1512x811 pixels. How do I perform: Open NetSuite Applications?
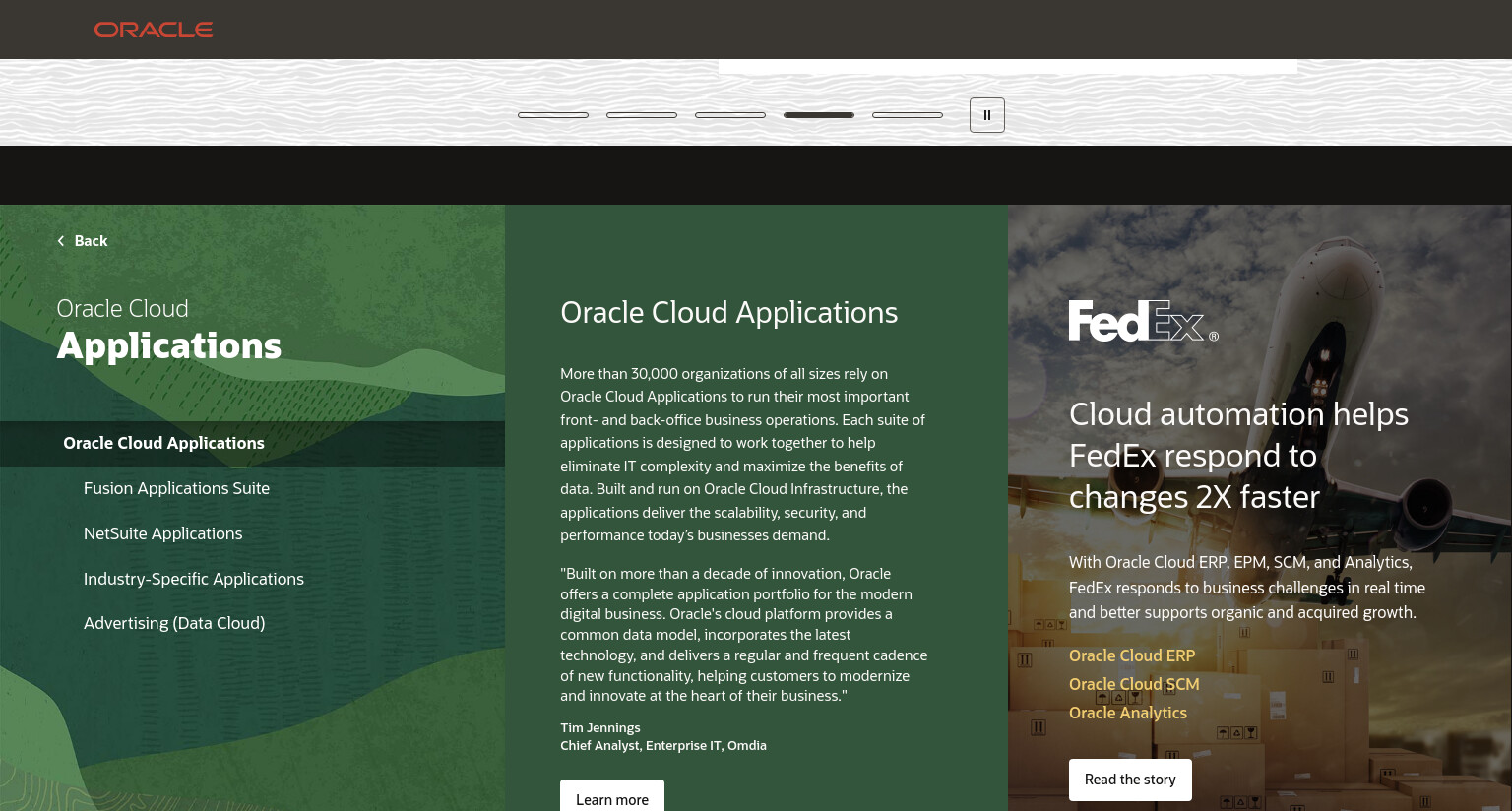(162, 533)
